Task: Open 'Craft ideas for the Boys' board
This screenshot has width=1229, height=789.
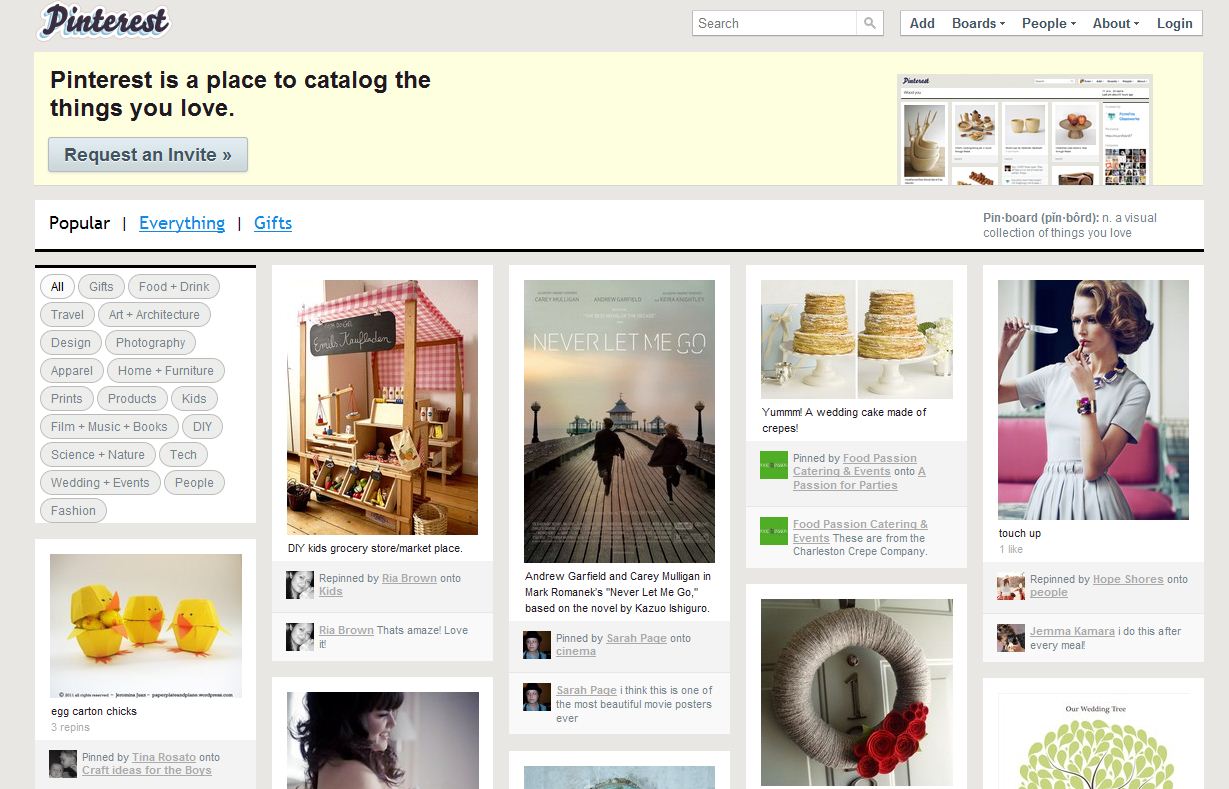Action: [x=147, y=771]
